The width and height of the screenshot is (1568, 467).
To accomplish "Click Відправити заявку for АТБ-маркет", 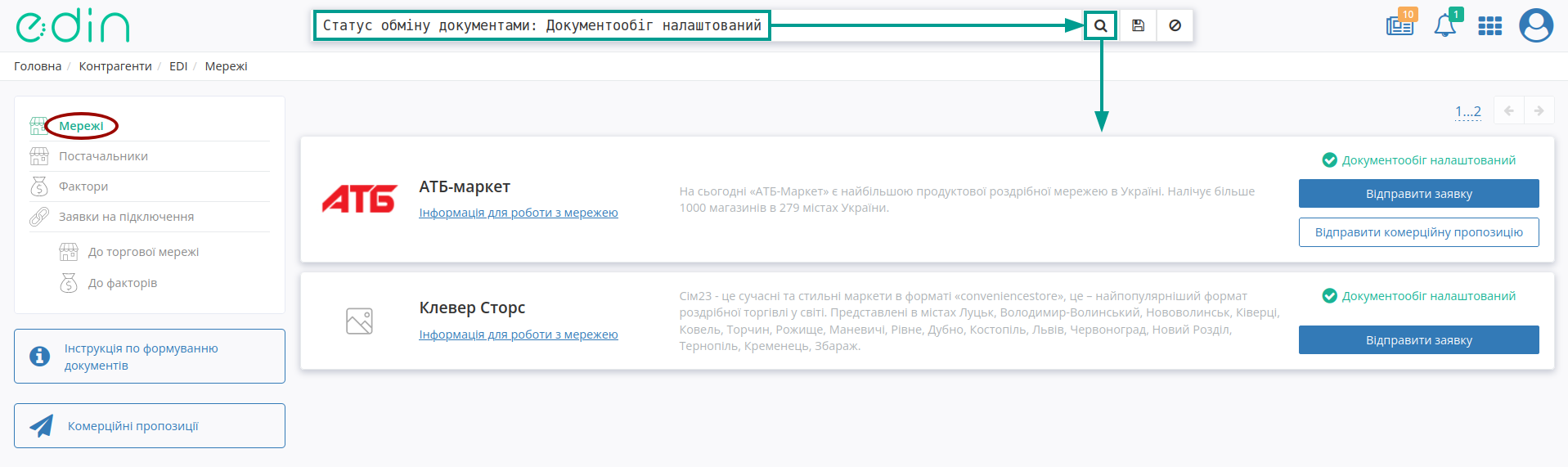I will (1418, 194).
